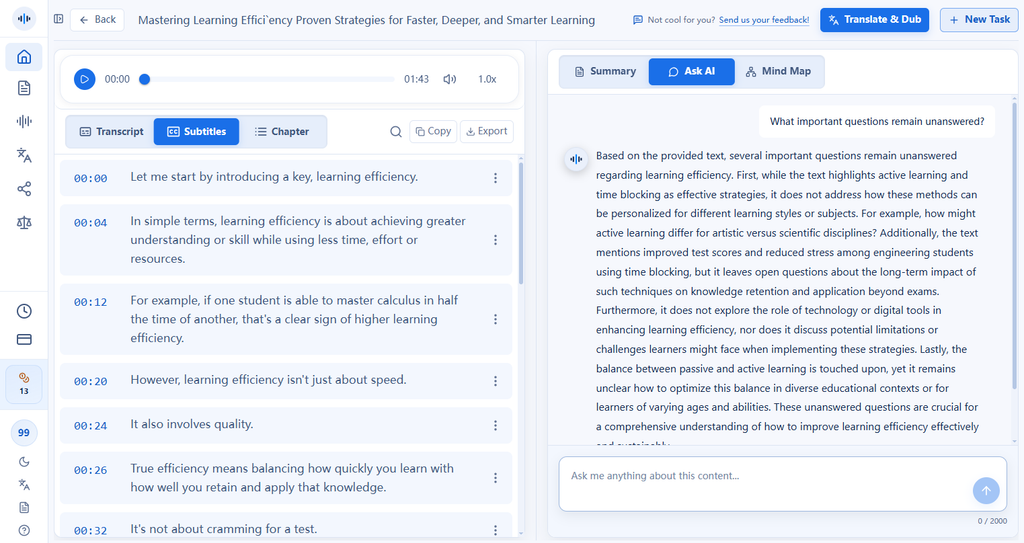Copy the subtitle text
1024x543 pixels.
[x=433, y=131]
